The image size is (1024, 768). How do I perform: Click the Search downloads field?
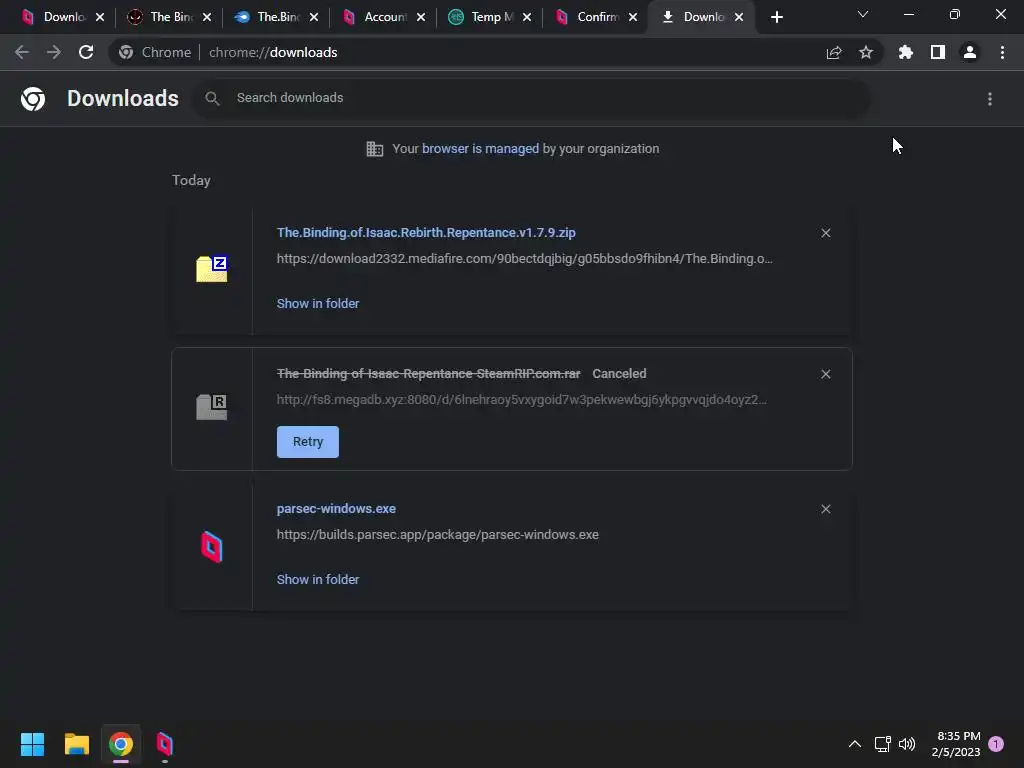[x=531, y=98]
